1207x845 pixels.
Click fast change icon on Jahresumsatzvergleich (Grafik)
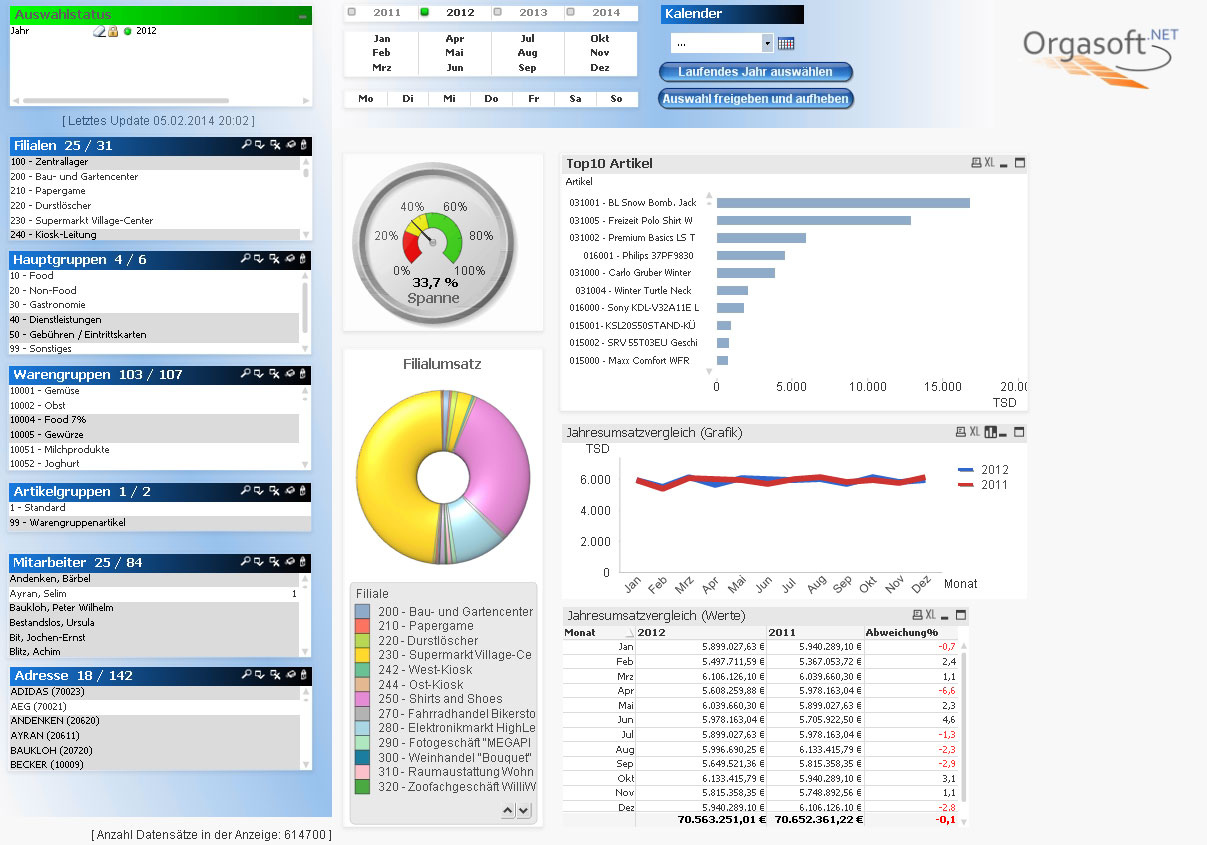click(x=991, y=432)
